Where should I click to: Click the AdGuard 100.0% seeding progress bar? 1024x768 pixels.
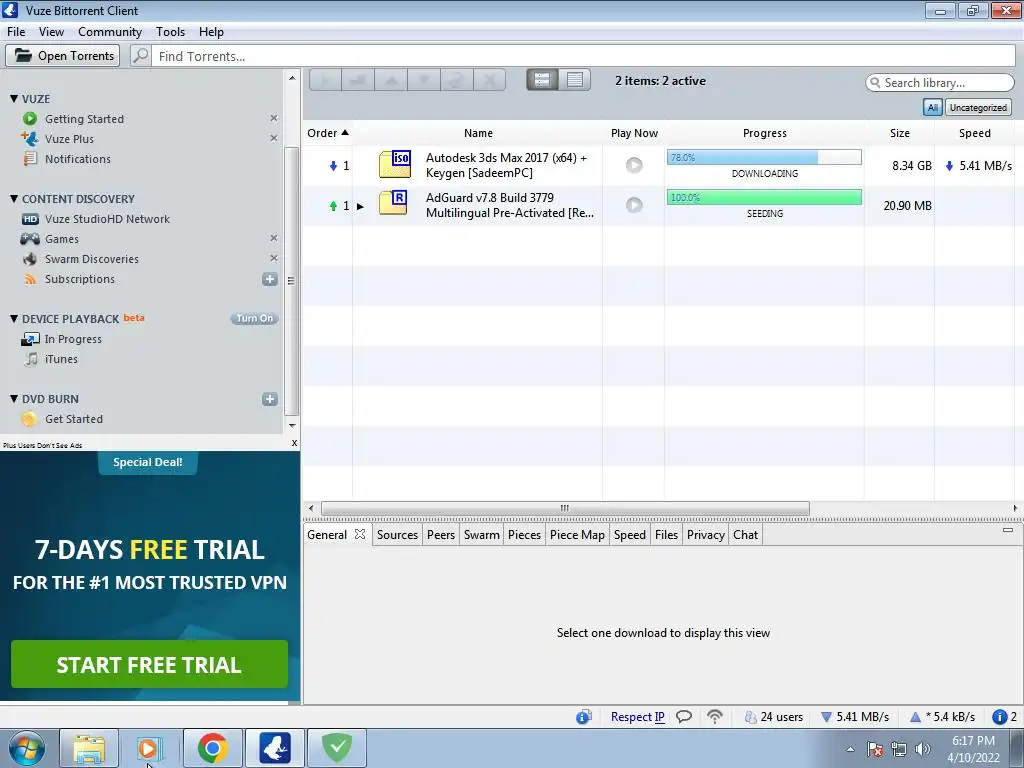763,197
